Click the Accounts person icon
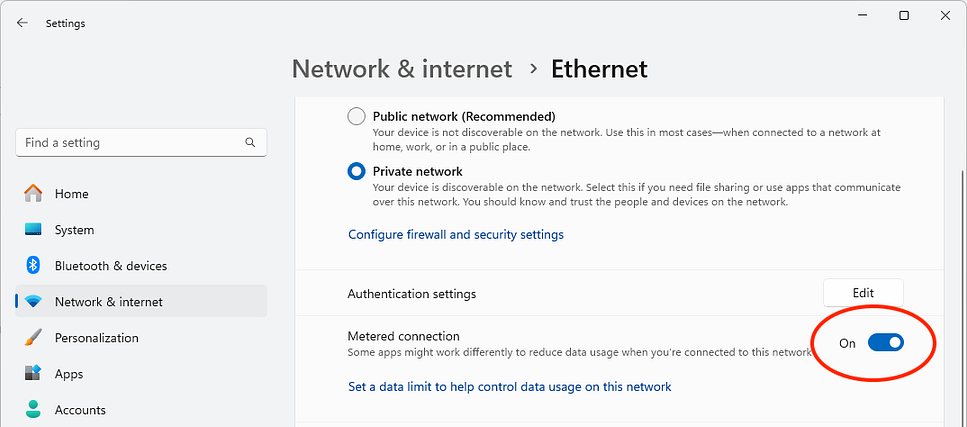This screenshot has width=967, height=427. (x=33, y=409)
